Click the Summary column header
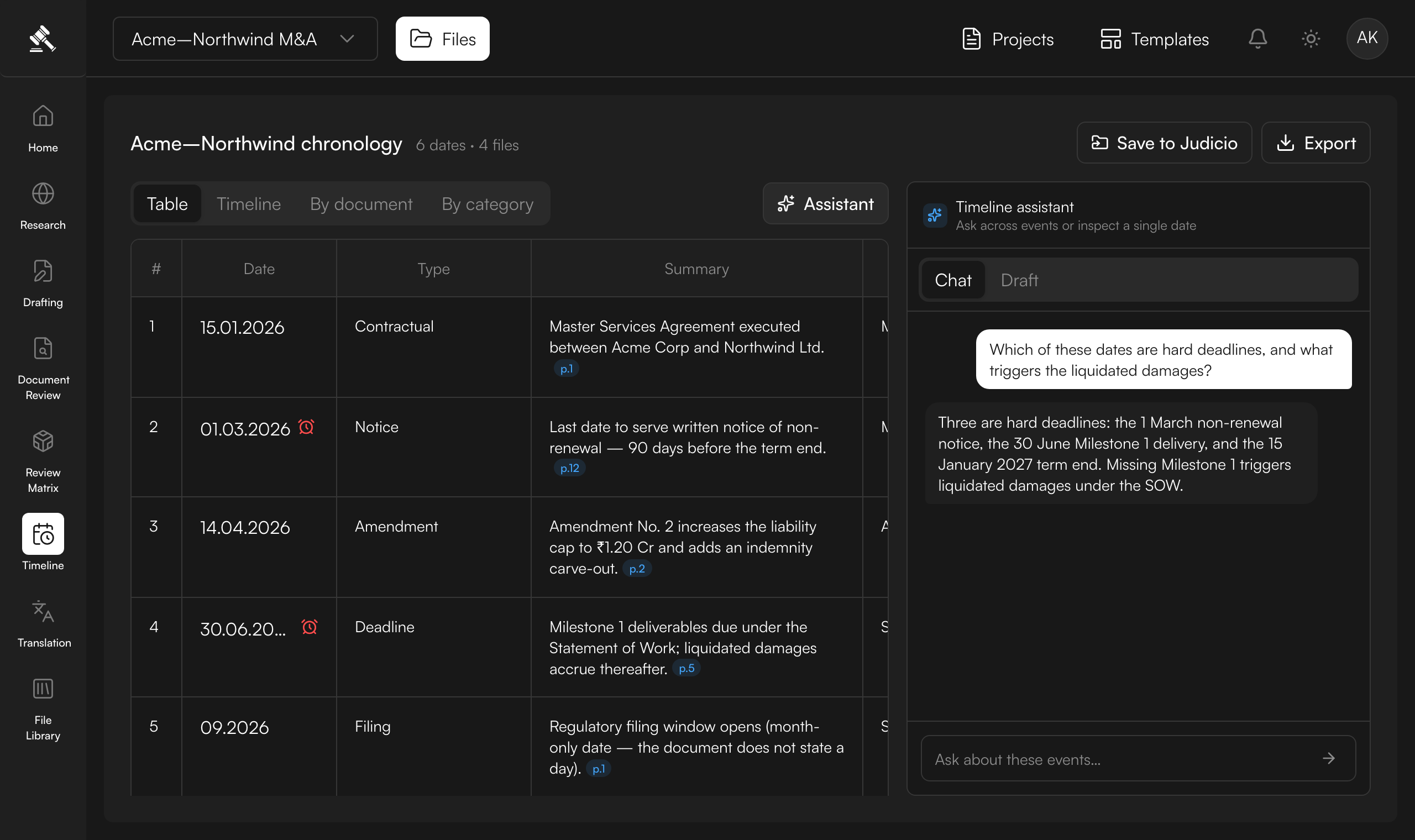 [697, 268]
